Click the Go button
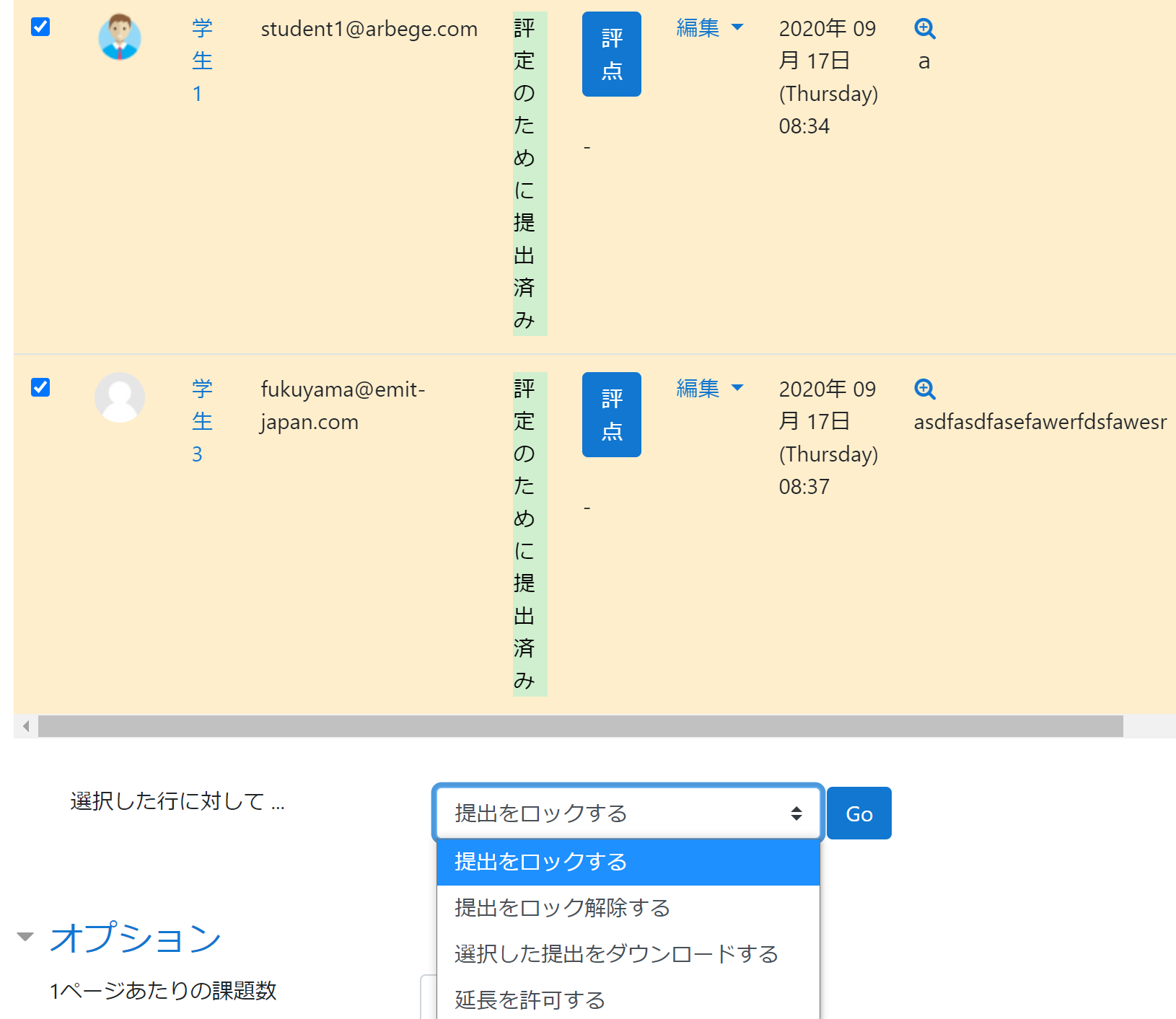1176x1019 pixels. 859,813
